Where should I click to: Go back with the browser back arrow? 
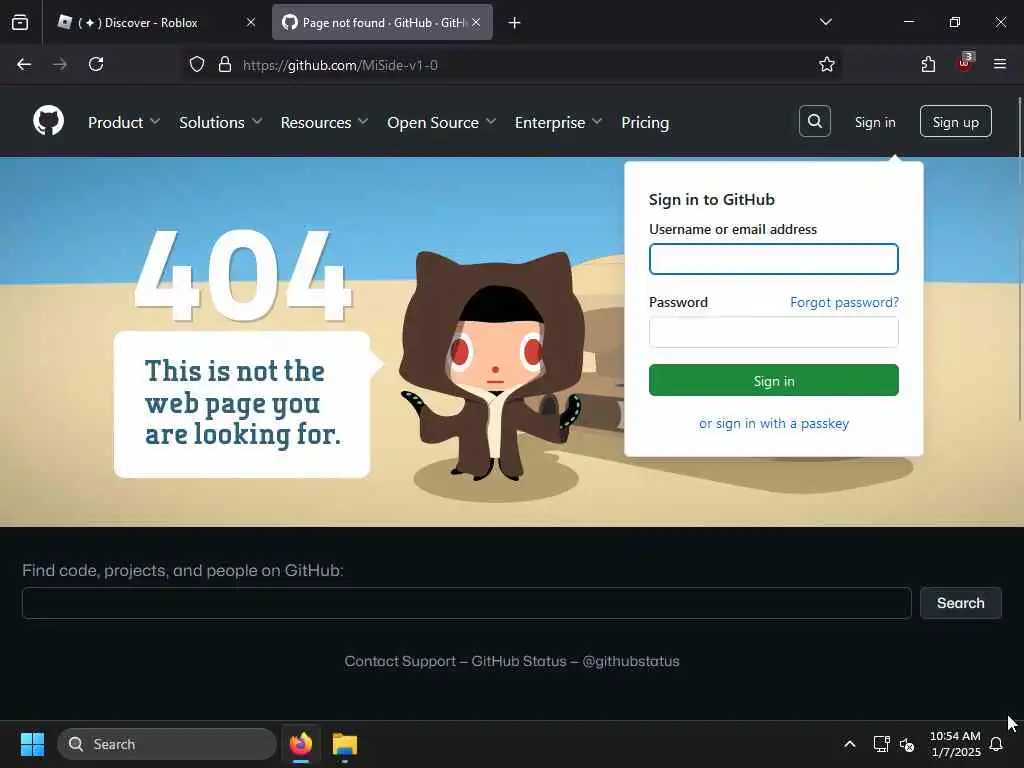point(24,64)
